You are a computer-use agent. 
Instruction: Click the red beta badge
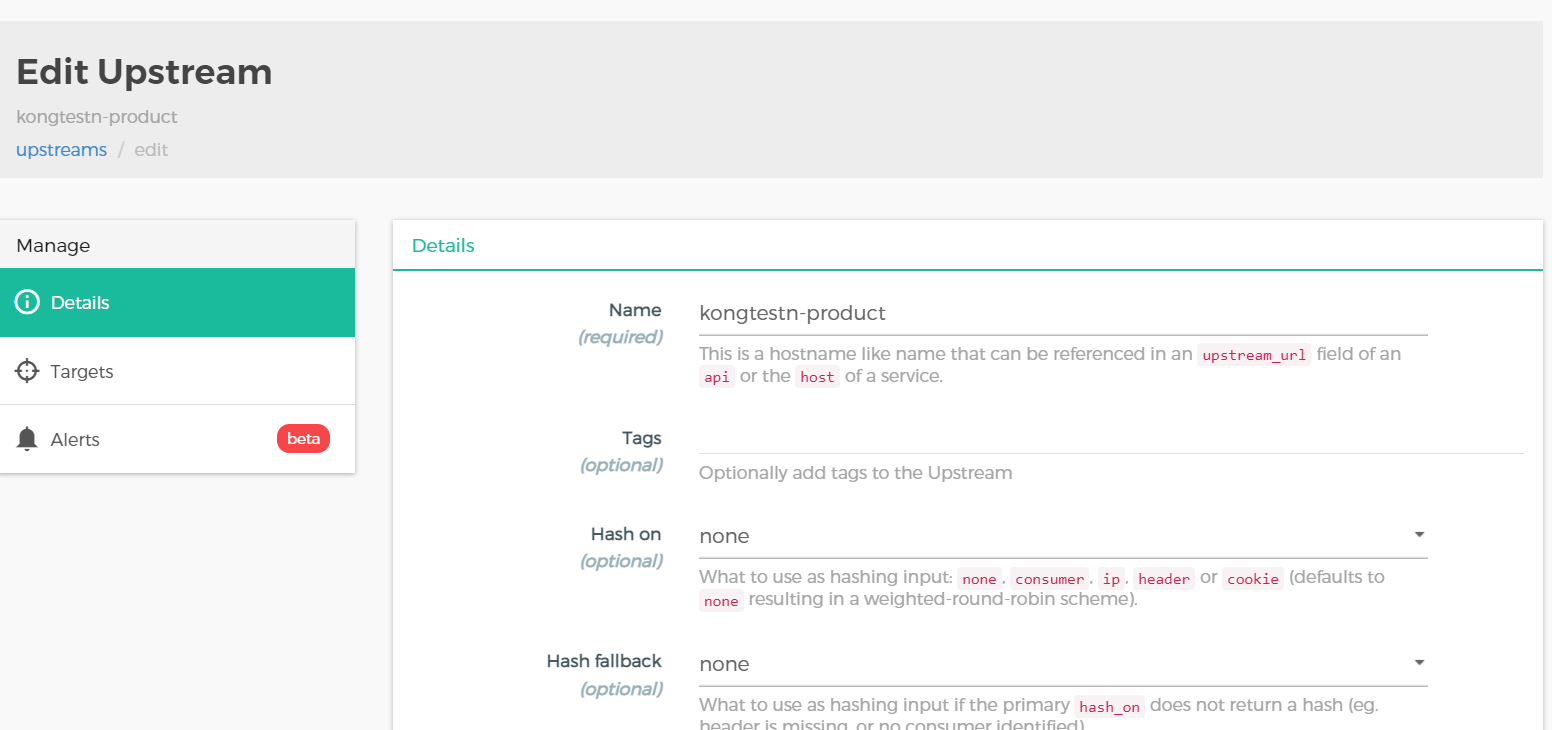pyautogui.click(x=303, y=438)
